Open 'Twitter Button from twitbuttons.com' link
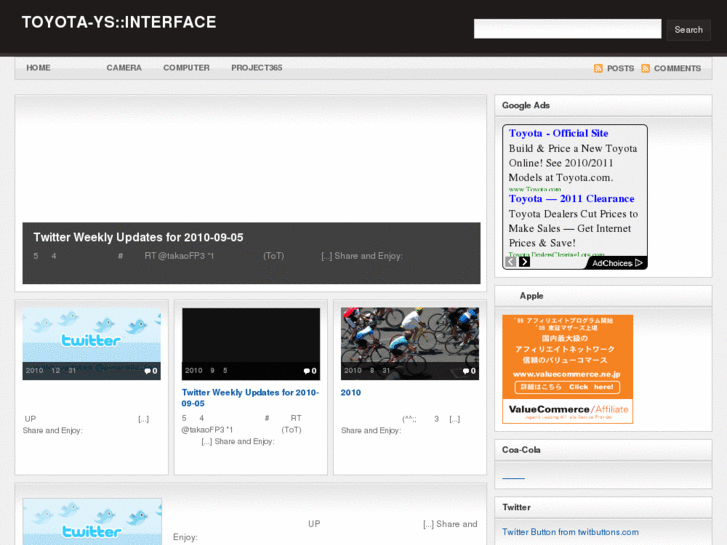Screen dimensions: 727x545 point(570,532)
